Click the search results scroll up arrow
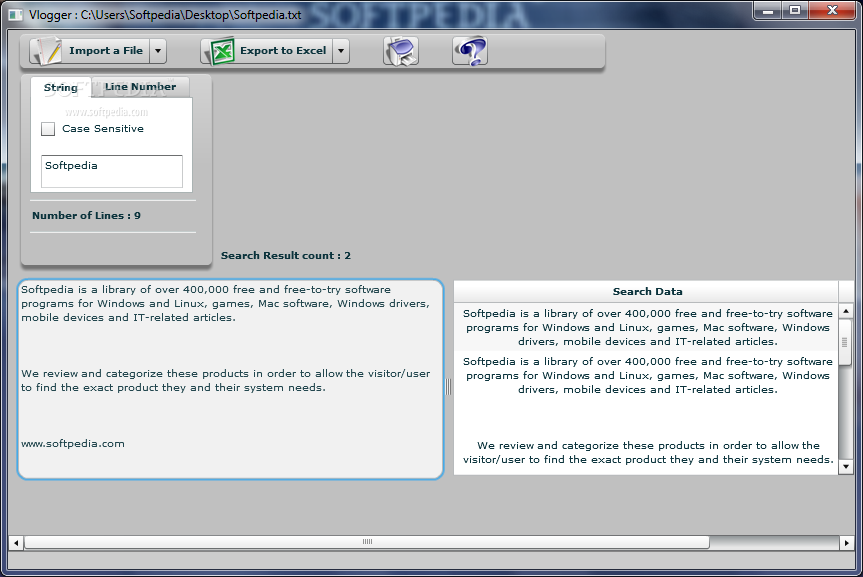The image size is (863, 577). tap(846, 312)
